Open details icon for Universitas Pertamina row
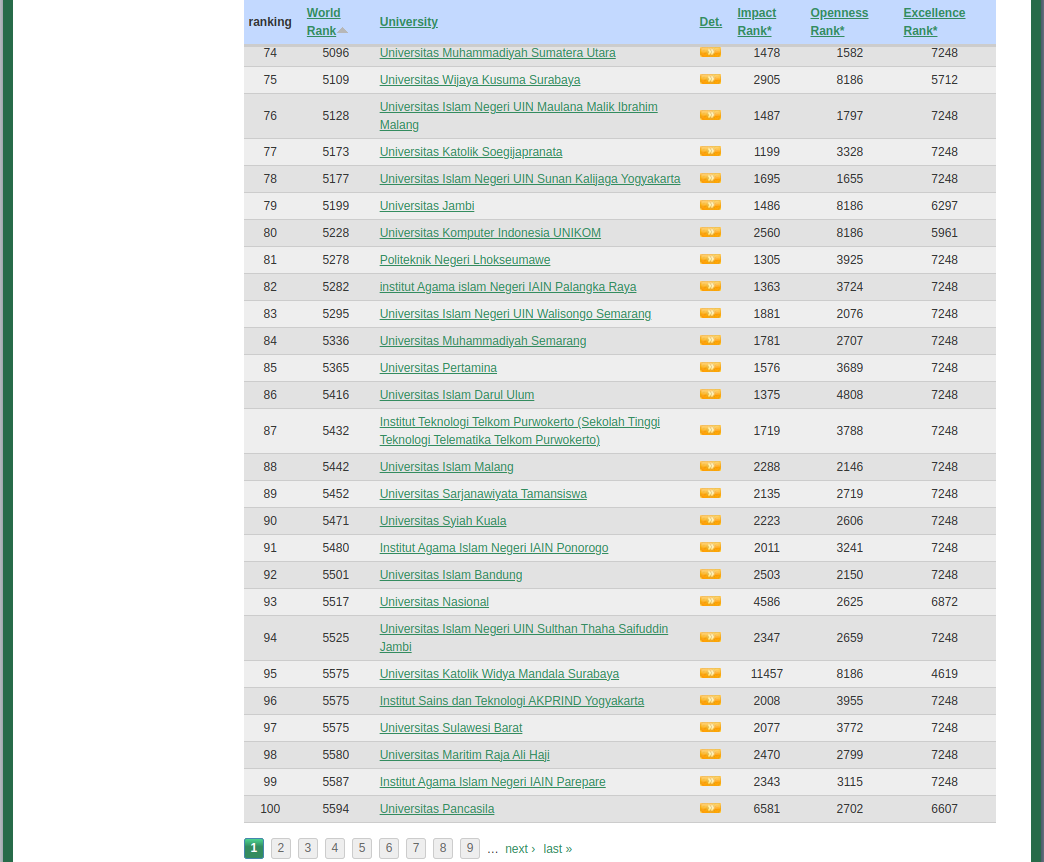This screenshot has height=862, width=1044. [710, 367]
